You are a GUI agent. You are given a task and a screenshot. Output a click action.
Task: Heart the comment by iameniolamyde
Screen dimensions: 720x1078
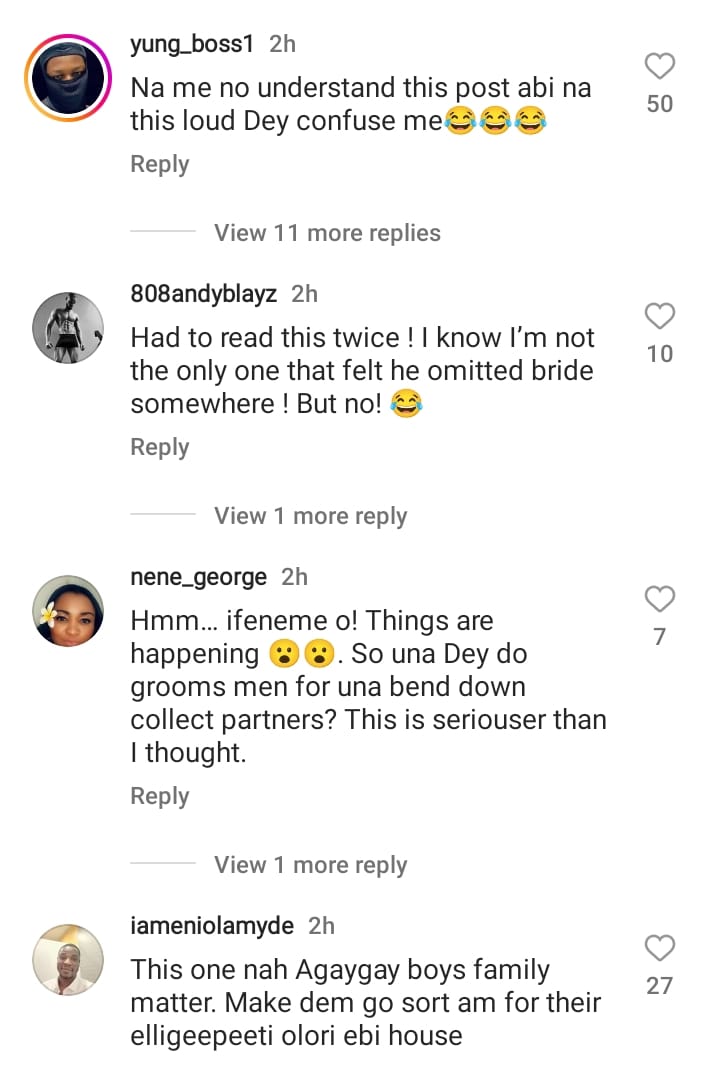click(659, 948)
